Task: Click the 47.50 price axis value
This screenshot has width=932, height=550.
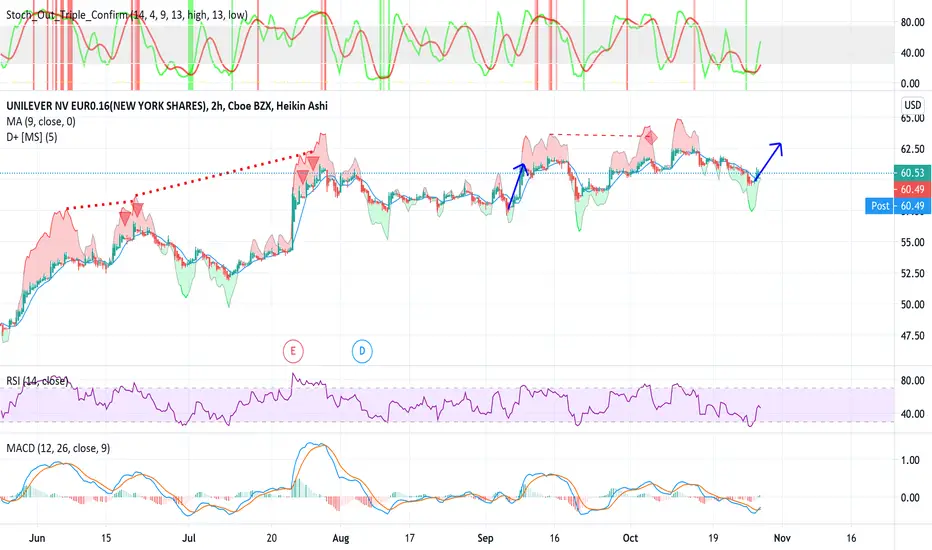Action: [x=912, y=335]
